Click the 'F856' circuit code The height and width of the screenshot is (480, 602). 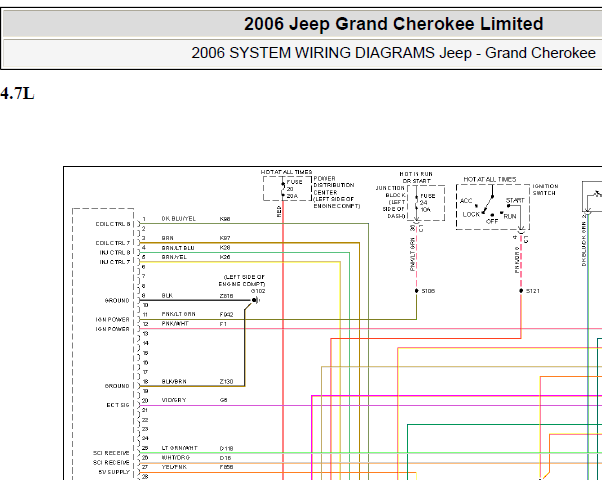click(x=227, y=467)
